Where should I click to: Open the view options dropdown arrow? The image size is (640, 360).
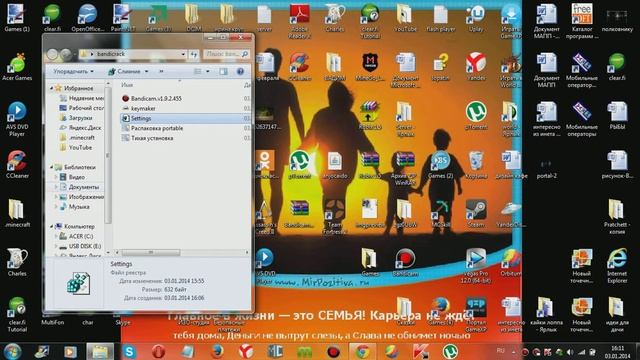[208, 71]
